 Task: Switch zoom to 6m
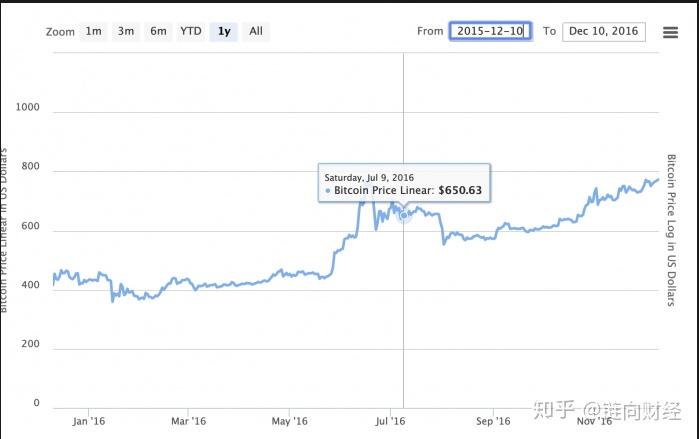point(158,31)
